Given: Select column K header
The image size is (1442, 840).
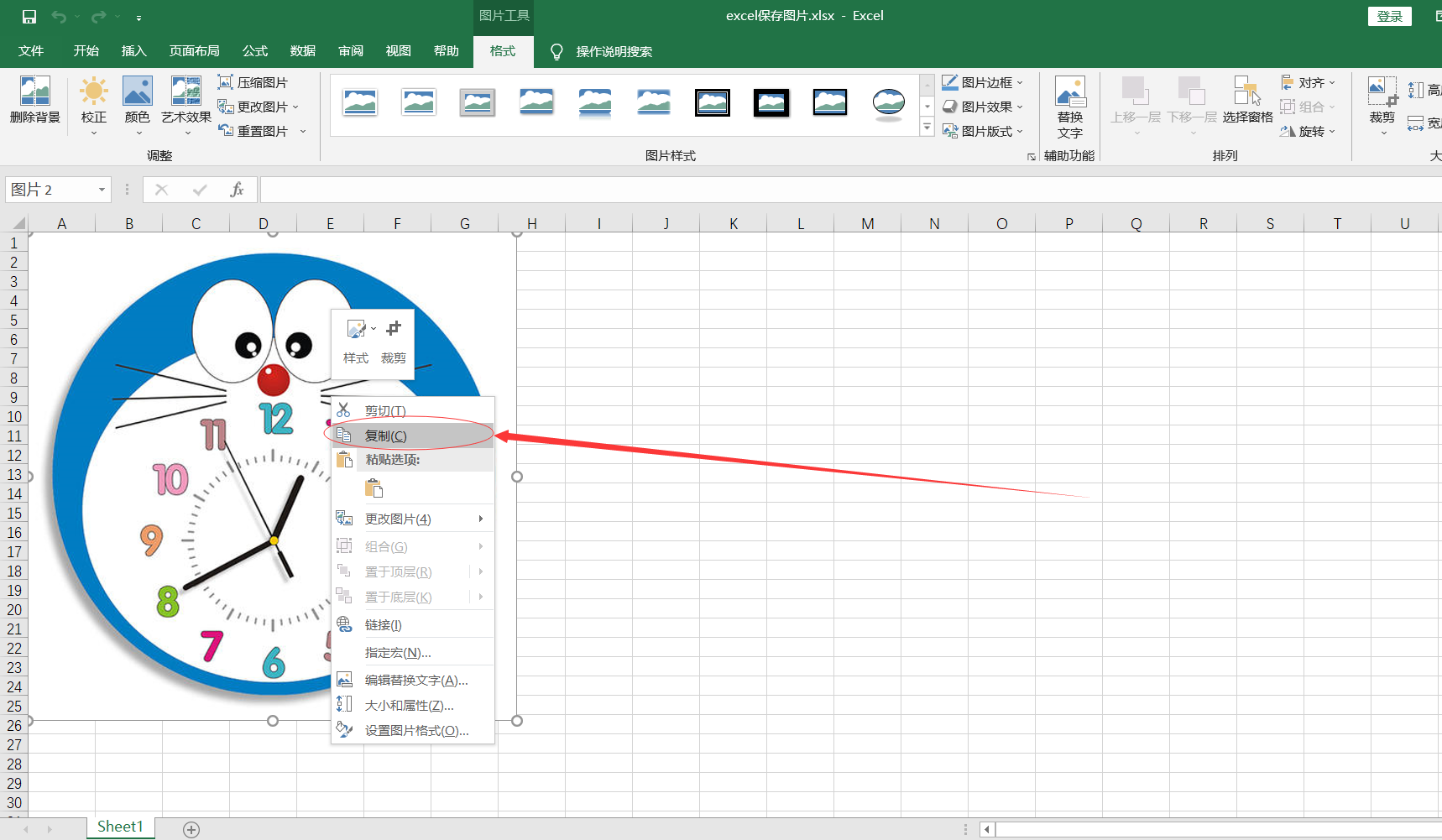Looking at the screenshot, I should pos(733,223).
